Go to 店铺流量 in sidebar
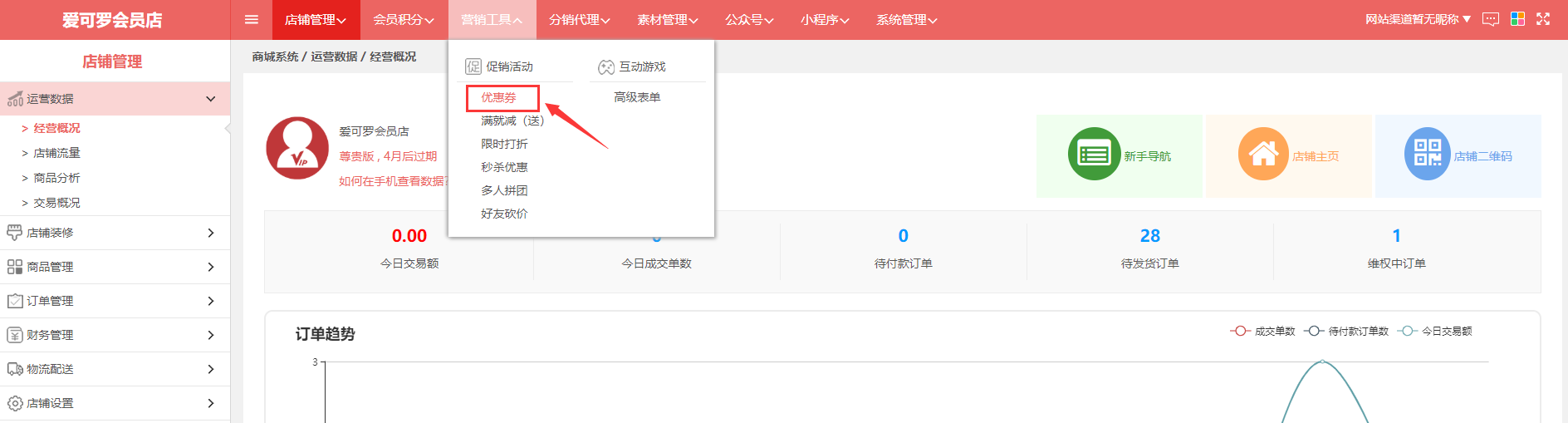Screen dimensions: 1568x423 coord(56,153)
